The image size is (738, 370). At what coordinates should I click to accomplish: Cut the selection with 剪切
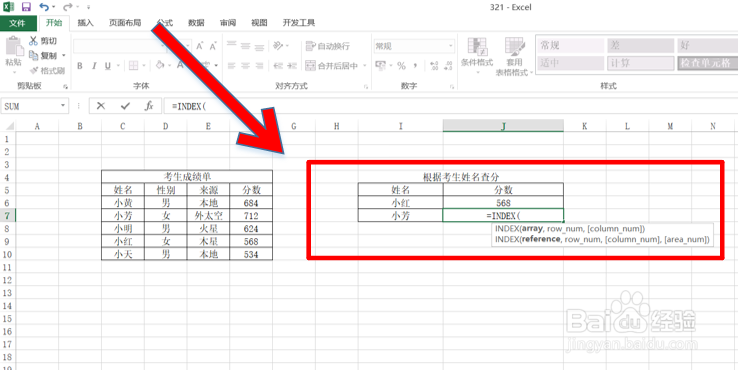point(43,41)
